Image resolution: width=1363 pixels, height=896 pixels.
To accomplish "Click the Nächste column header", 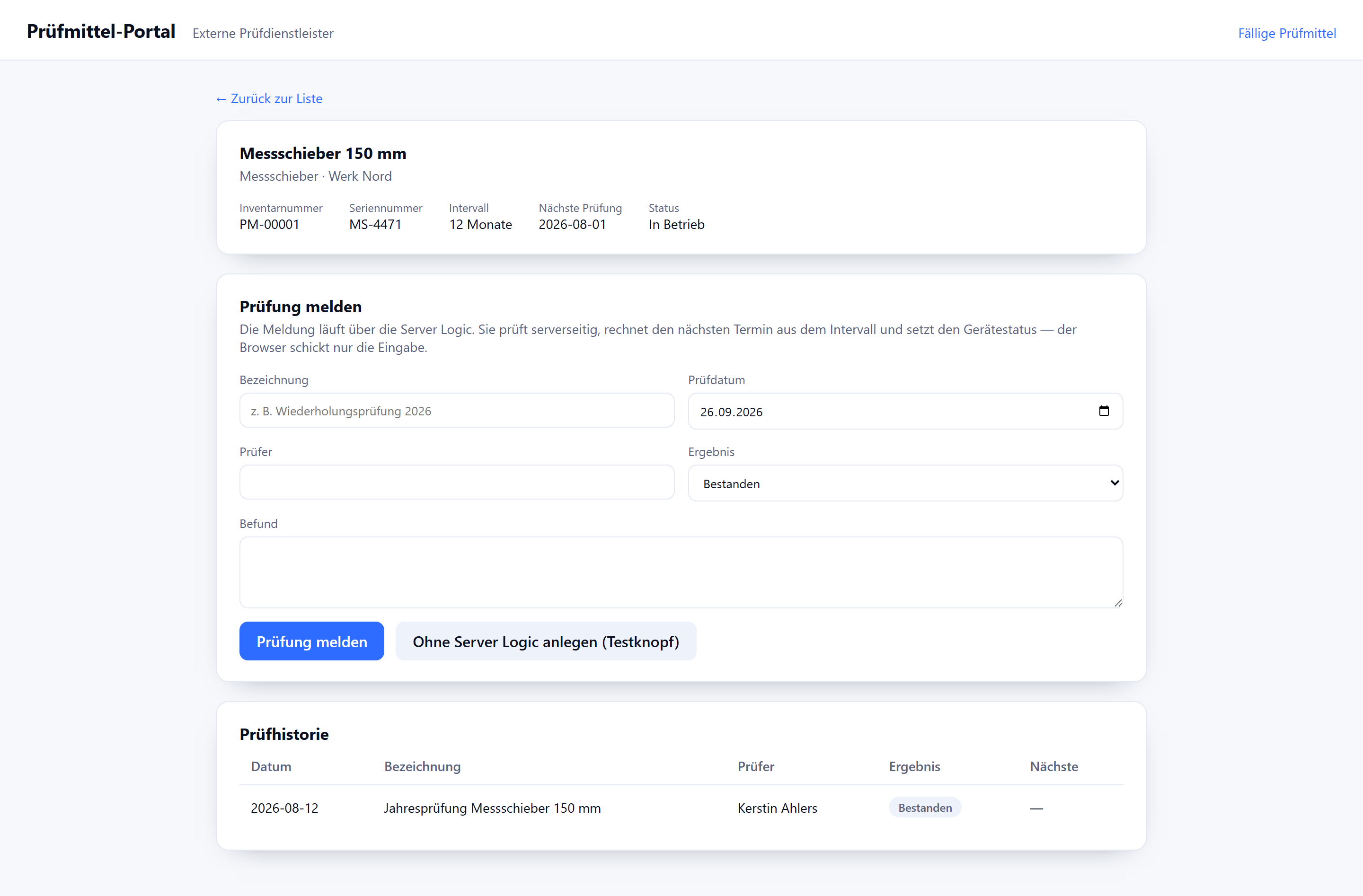I will click(1054, 766).
